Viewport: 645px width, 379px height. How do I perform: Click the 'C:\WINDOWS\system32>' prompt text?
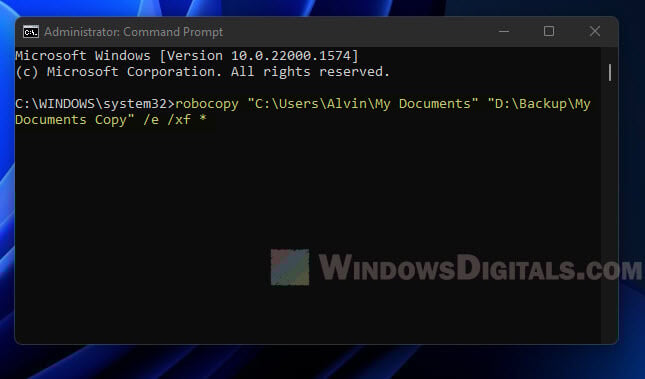pos(95,104)
